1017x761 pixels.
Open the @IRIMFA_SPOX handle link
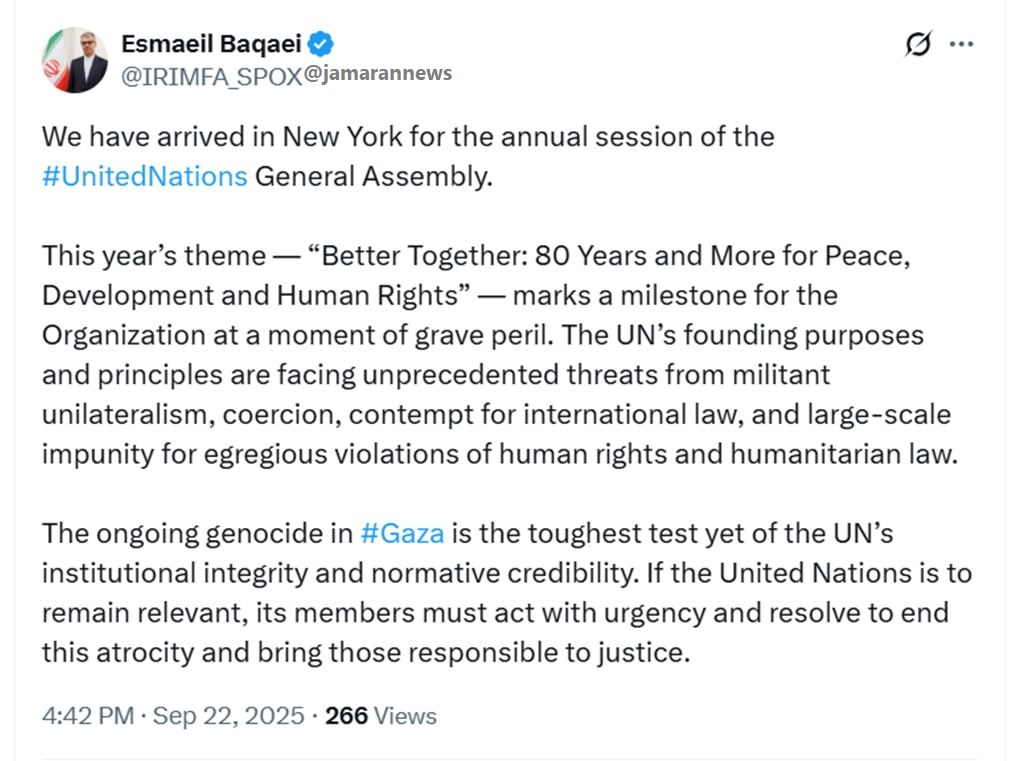pyautogui.click(x=211, y=77)
